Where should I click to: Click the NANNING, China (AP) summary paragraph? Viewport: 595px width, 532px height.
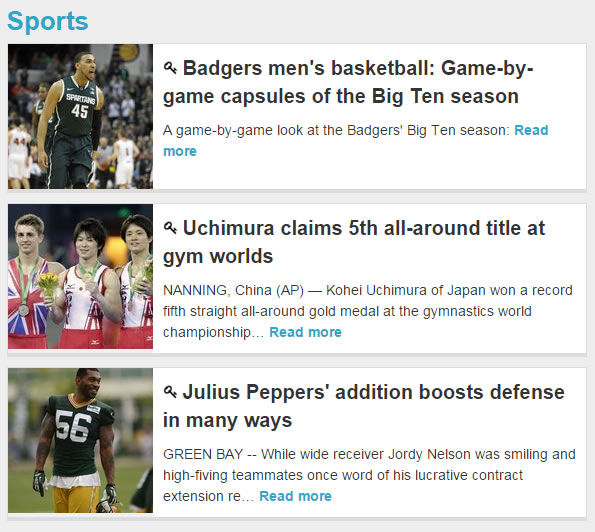[368, 311]
